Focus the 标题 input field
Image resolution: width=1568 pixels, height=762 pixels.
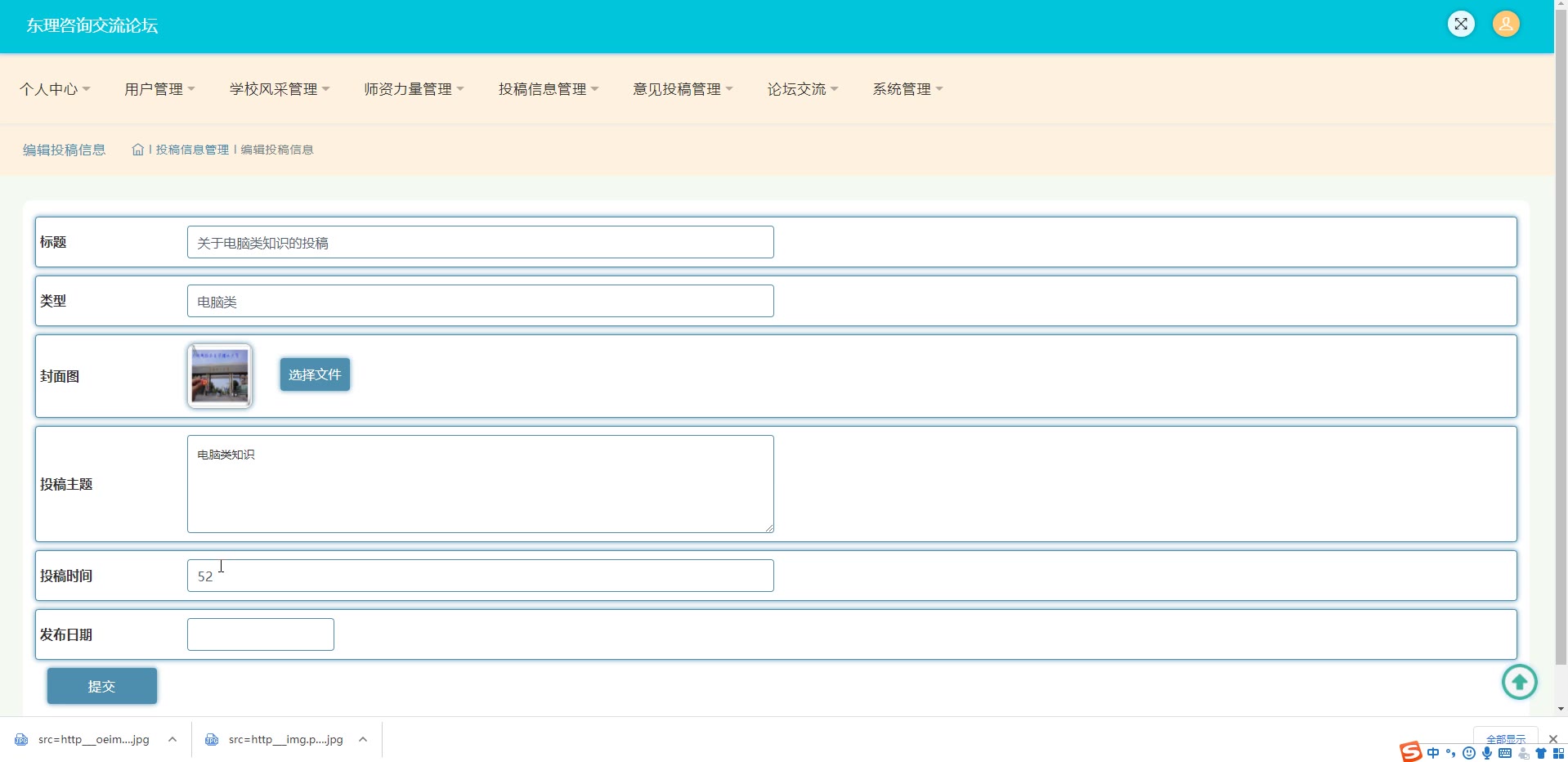coord(481,242)
